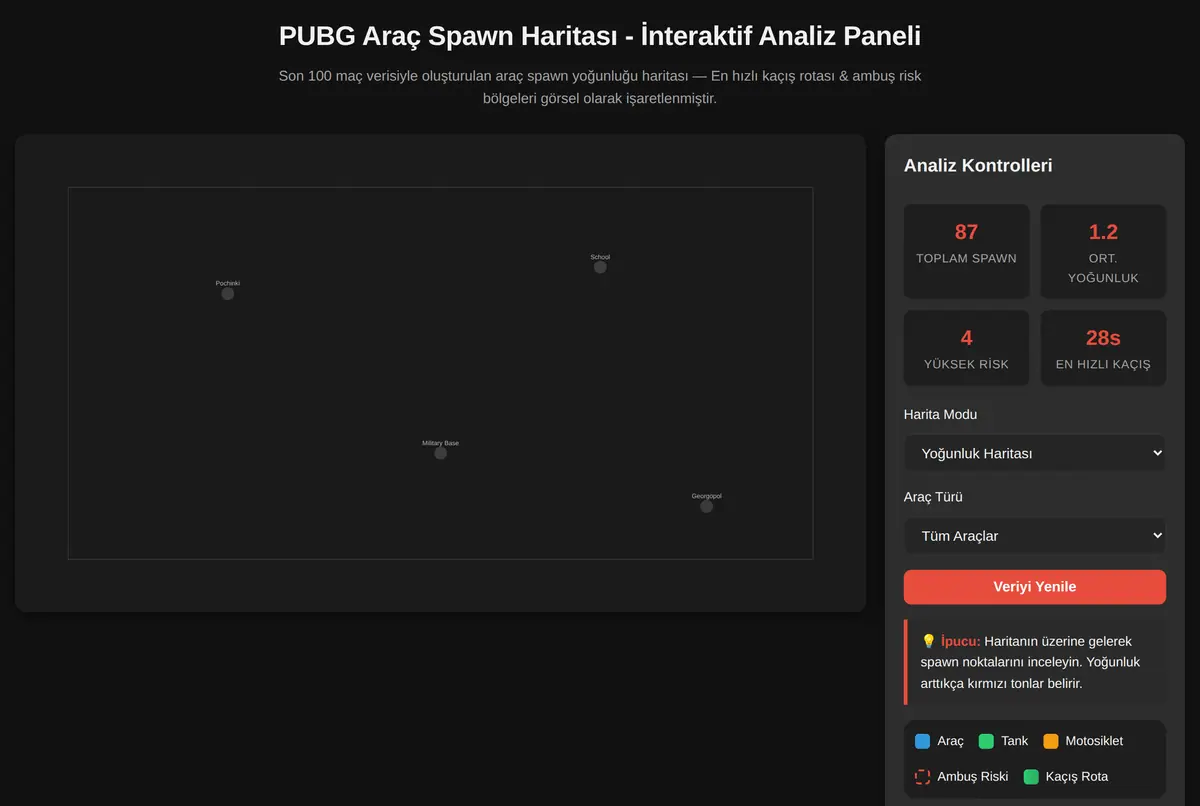The width and height of the screenshot is (1200, 806).
Task: Click the 28s fastest escape value
Action: tap(1103, 338)
